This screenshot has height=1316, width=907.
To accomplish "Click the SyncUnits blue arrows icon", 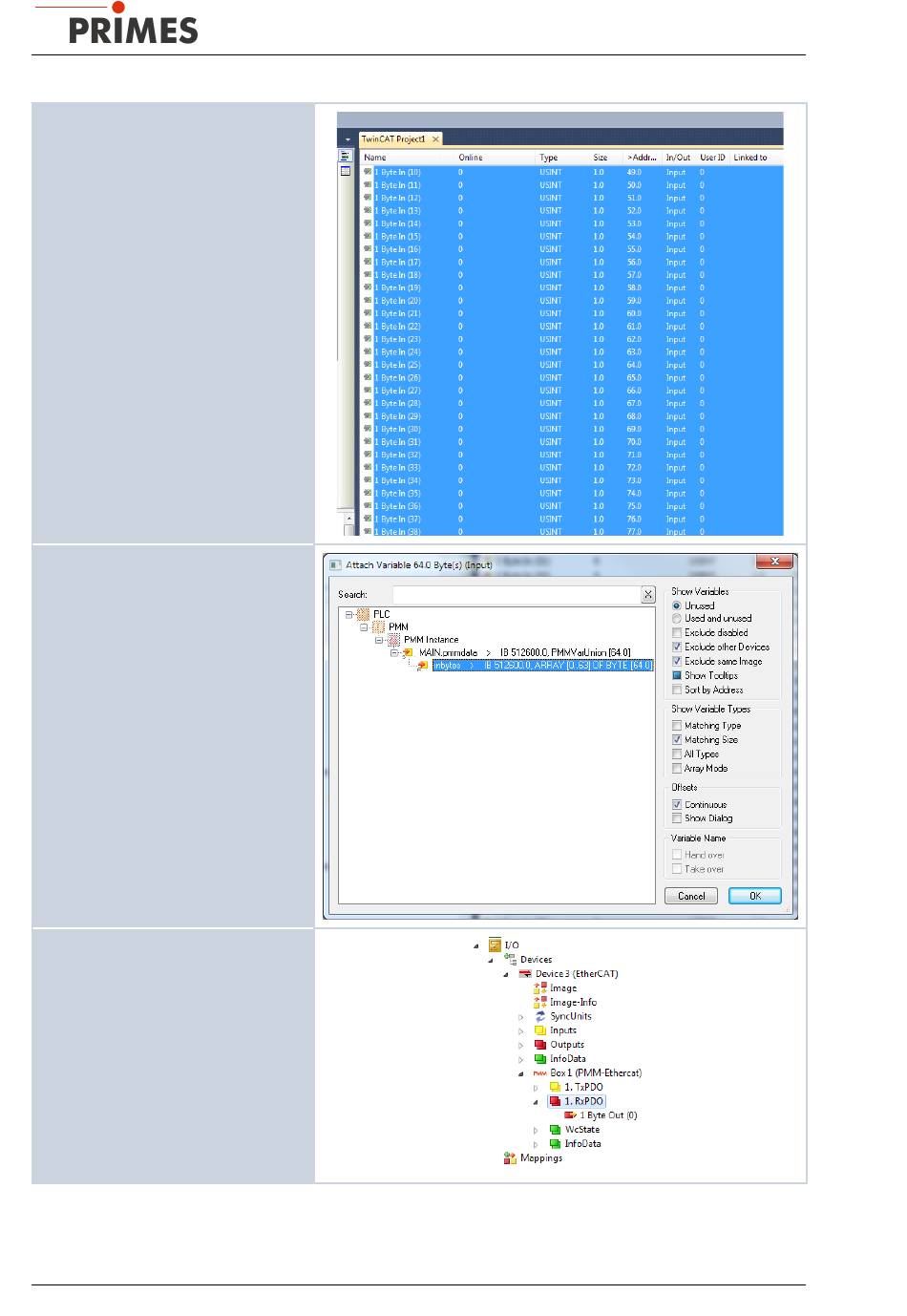I will (540, 1016).
